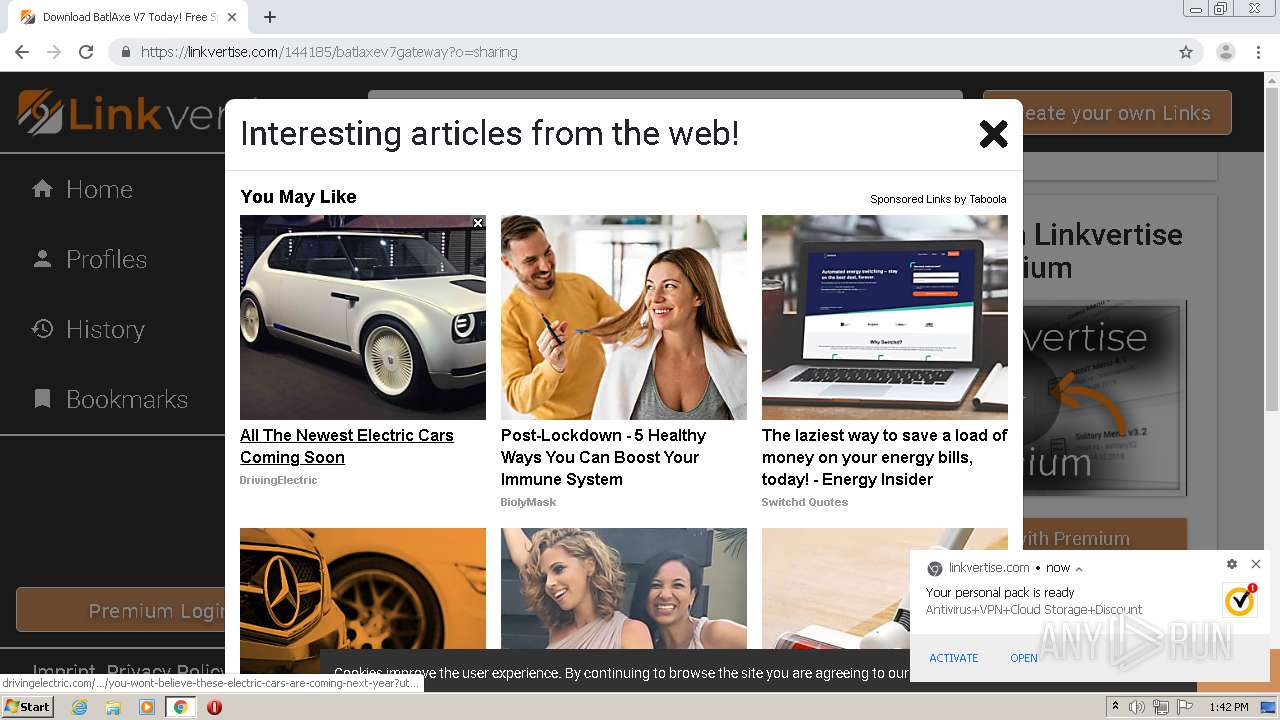Open laziest way to save energy article
Image resolution: width=1280 pixels, height=720 pixels.
pyautogui.click(x=884, y=457)
